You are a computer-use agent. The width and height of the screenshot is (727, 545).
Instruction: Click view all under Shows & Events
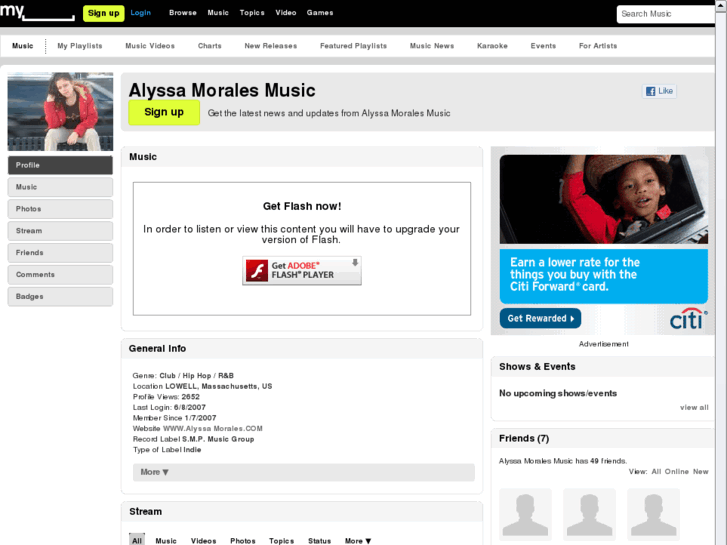[x=694, y=408]
